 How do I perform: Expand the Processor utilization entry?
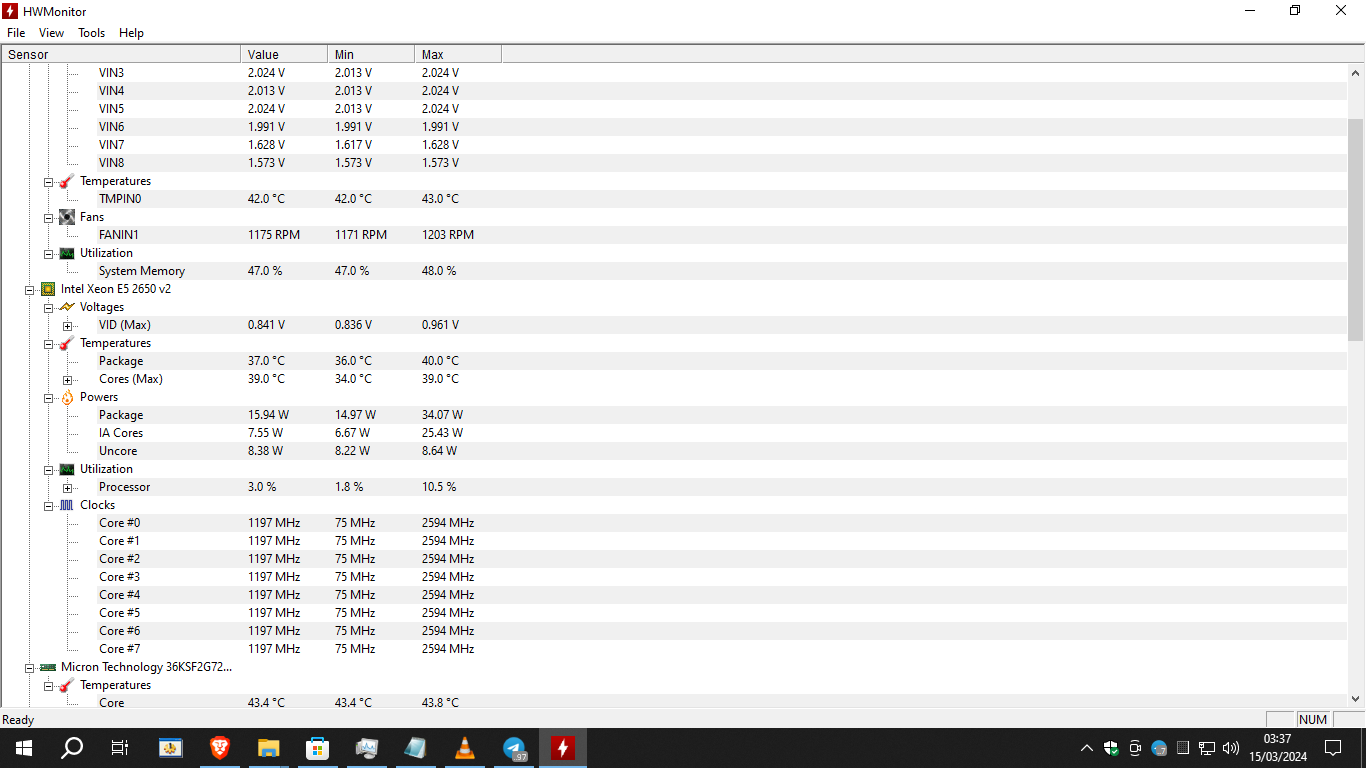[x=67, y=488]
